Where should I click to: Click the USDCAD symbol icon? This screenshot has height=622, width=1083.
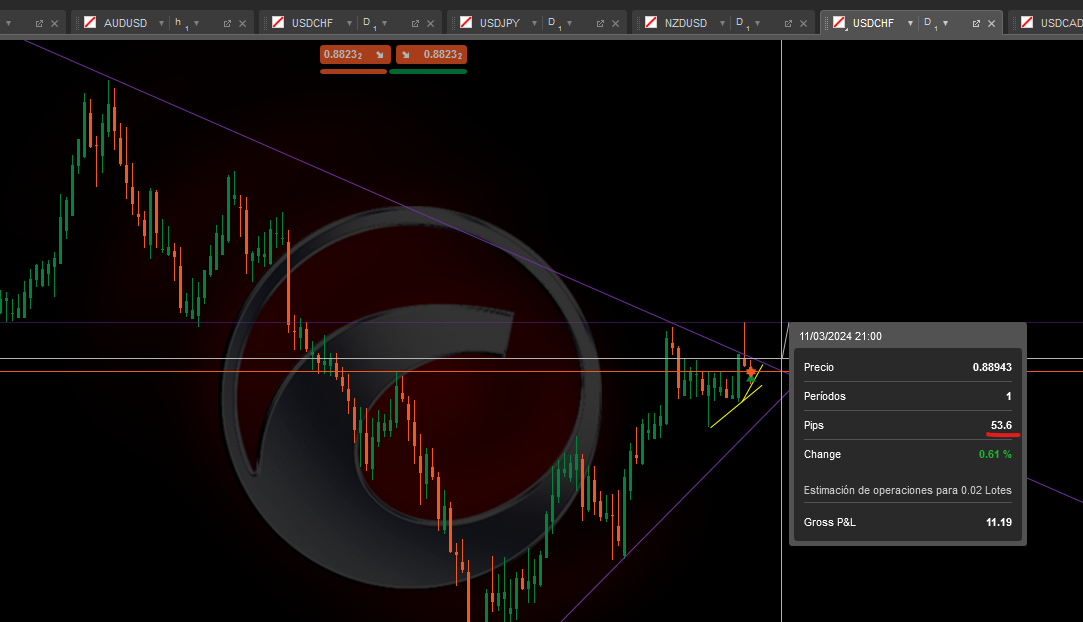click(x=1027, y=23)
